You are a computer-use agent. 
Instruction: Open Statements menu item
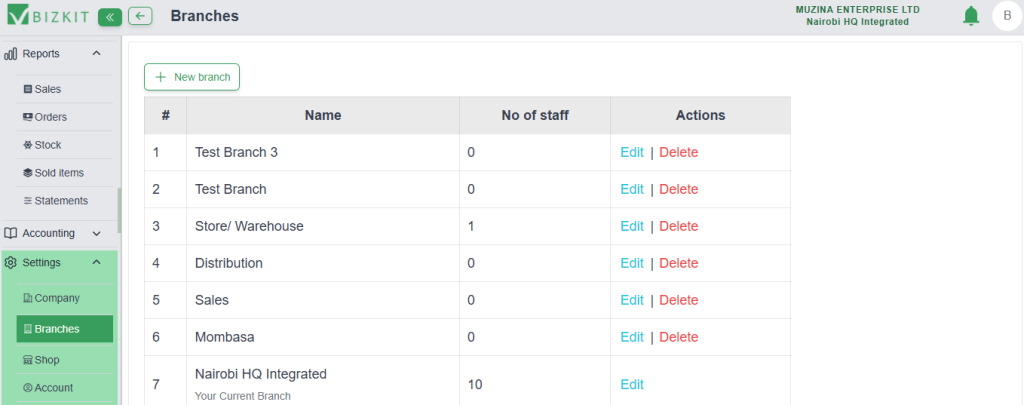click(x=65, y=201)
